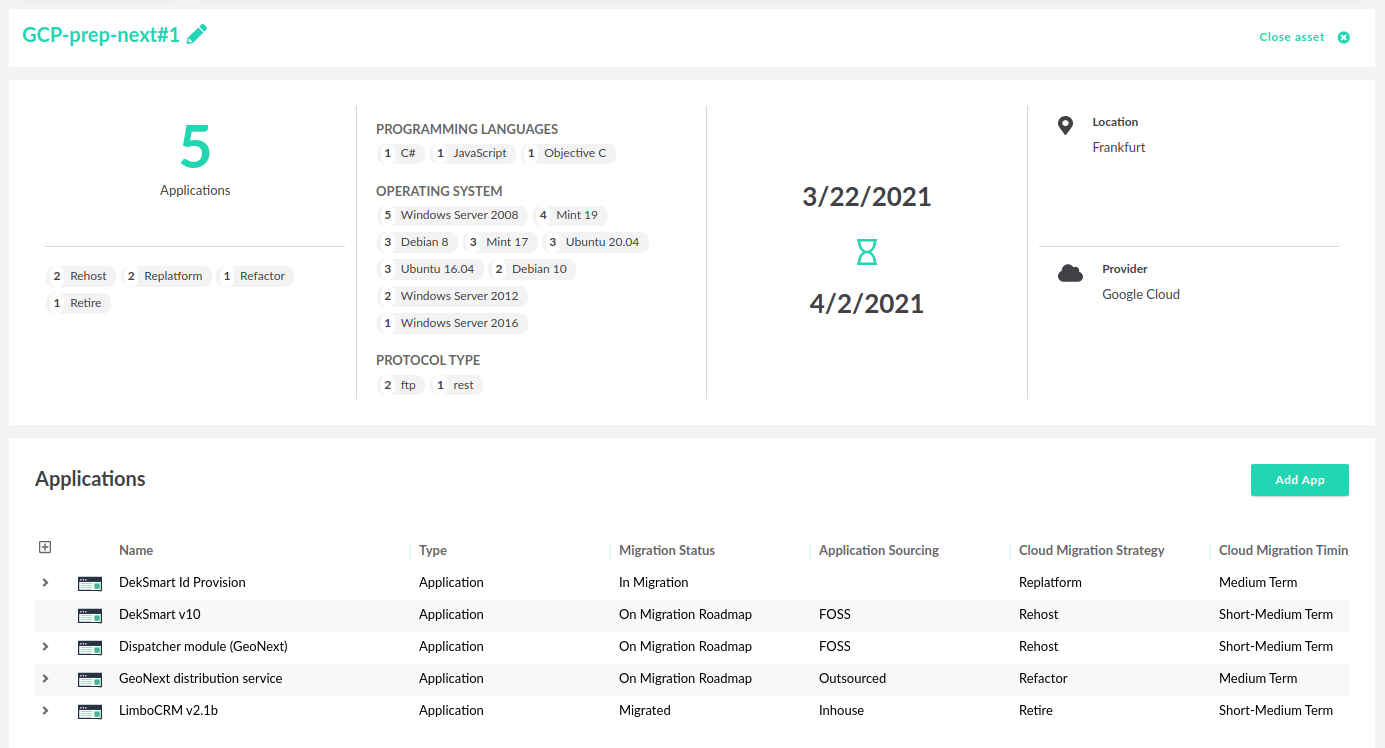Click the app icon for DekSmart v10
Image resolution: width=1385 pixels, height=748 pixels.
[90, 615]
